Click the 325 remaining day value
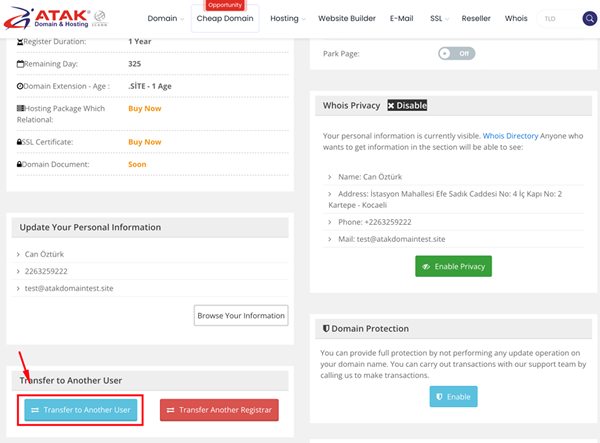This screenshot has height=443, width=600. click(x=134, y=64)
